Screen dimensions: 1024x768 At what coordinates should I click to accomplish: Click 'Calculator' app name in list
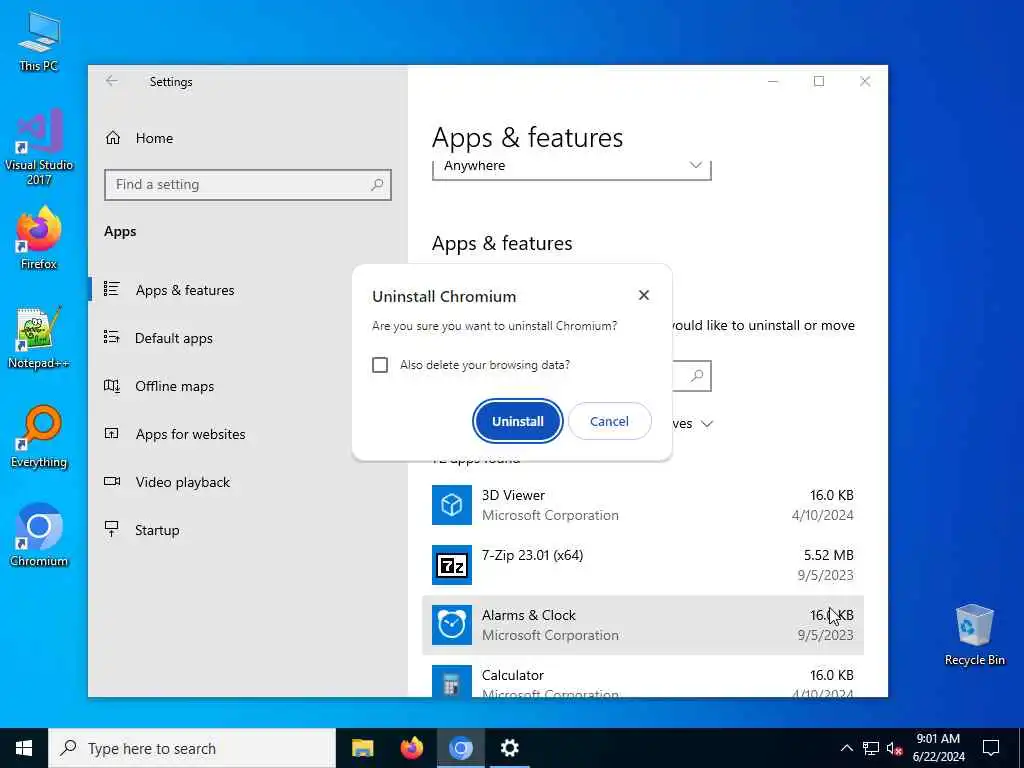[x=513, y=675]
